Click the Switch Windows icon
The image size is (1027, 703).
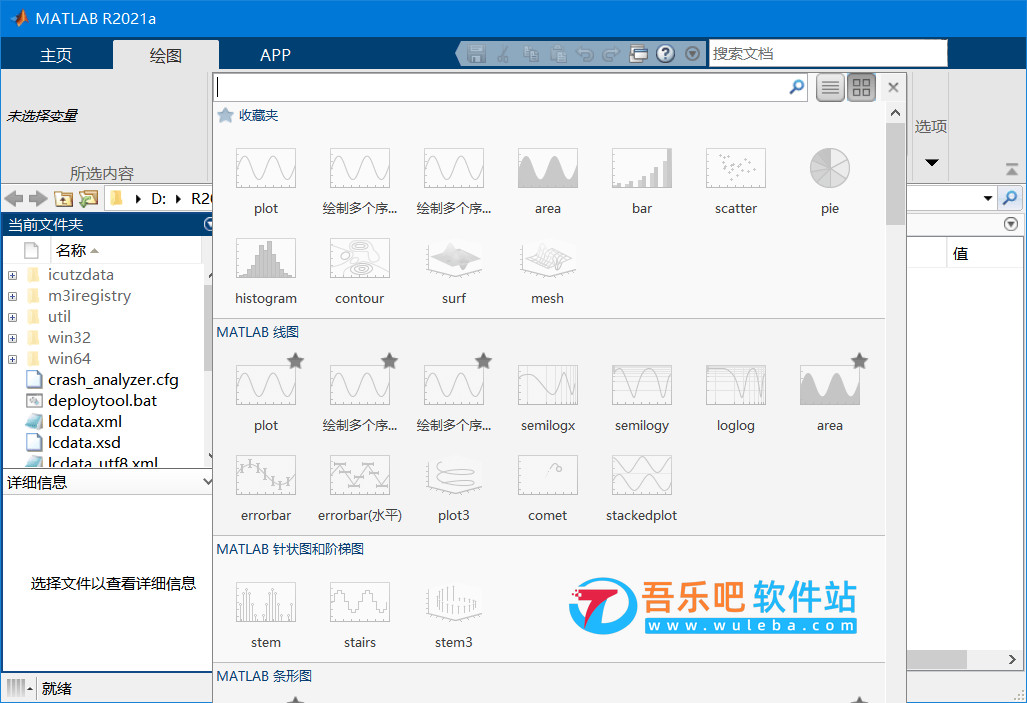tap(638, 54)
